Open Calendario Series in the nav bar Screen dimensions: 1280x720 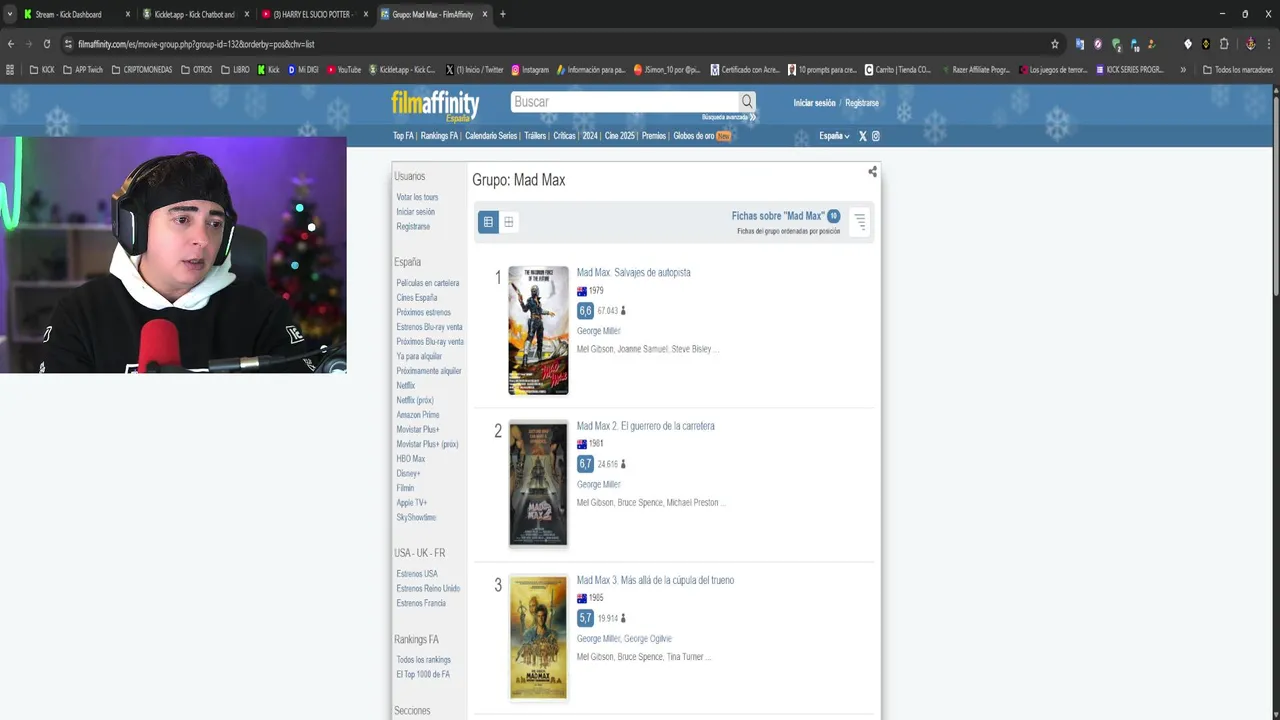tap(491, 136)
